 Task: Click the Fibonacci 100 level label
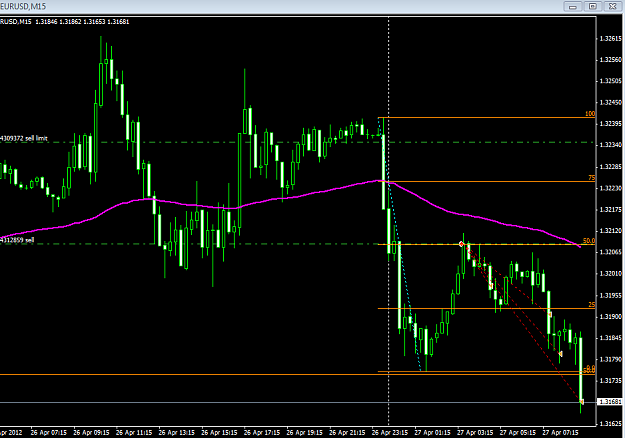(x=590, y=114)
